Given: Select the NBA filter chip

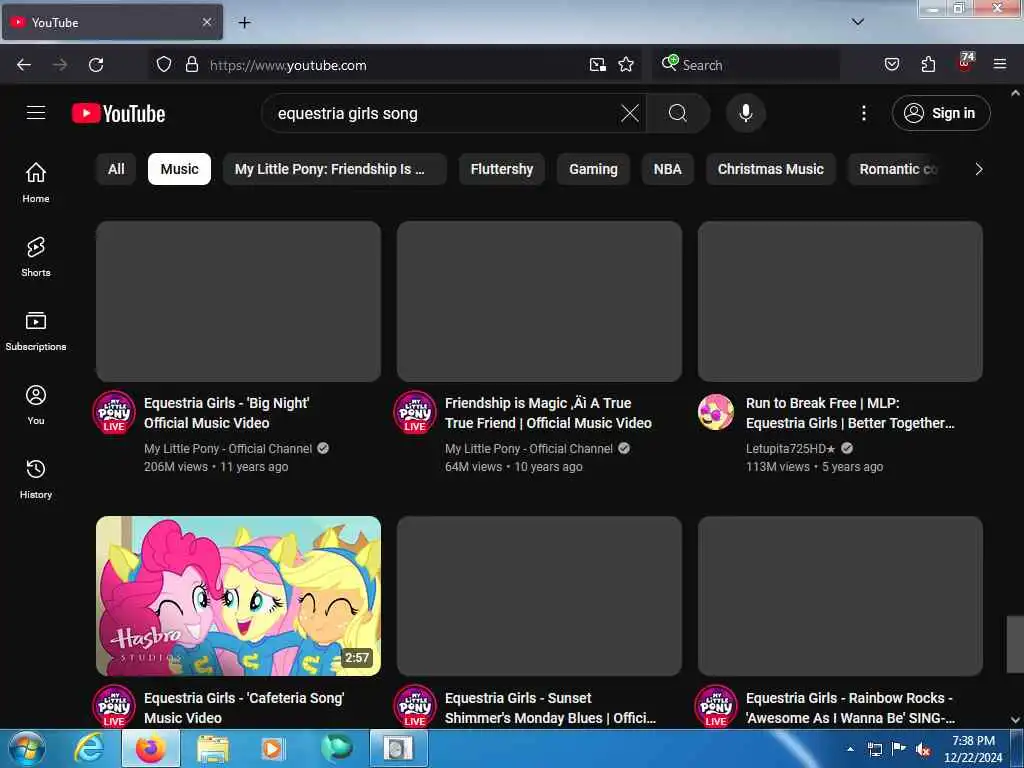Looking at the screenshot, I should (x=667, y=169).
